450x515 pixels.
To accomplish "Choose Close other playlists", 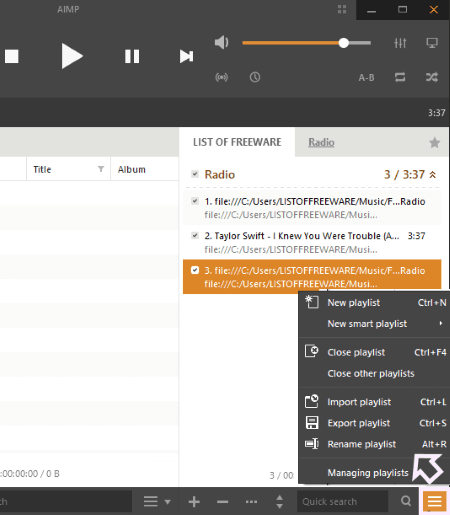I will (x=375, y=373).
